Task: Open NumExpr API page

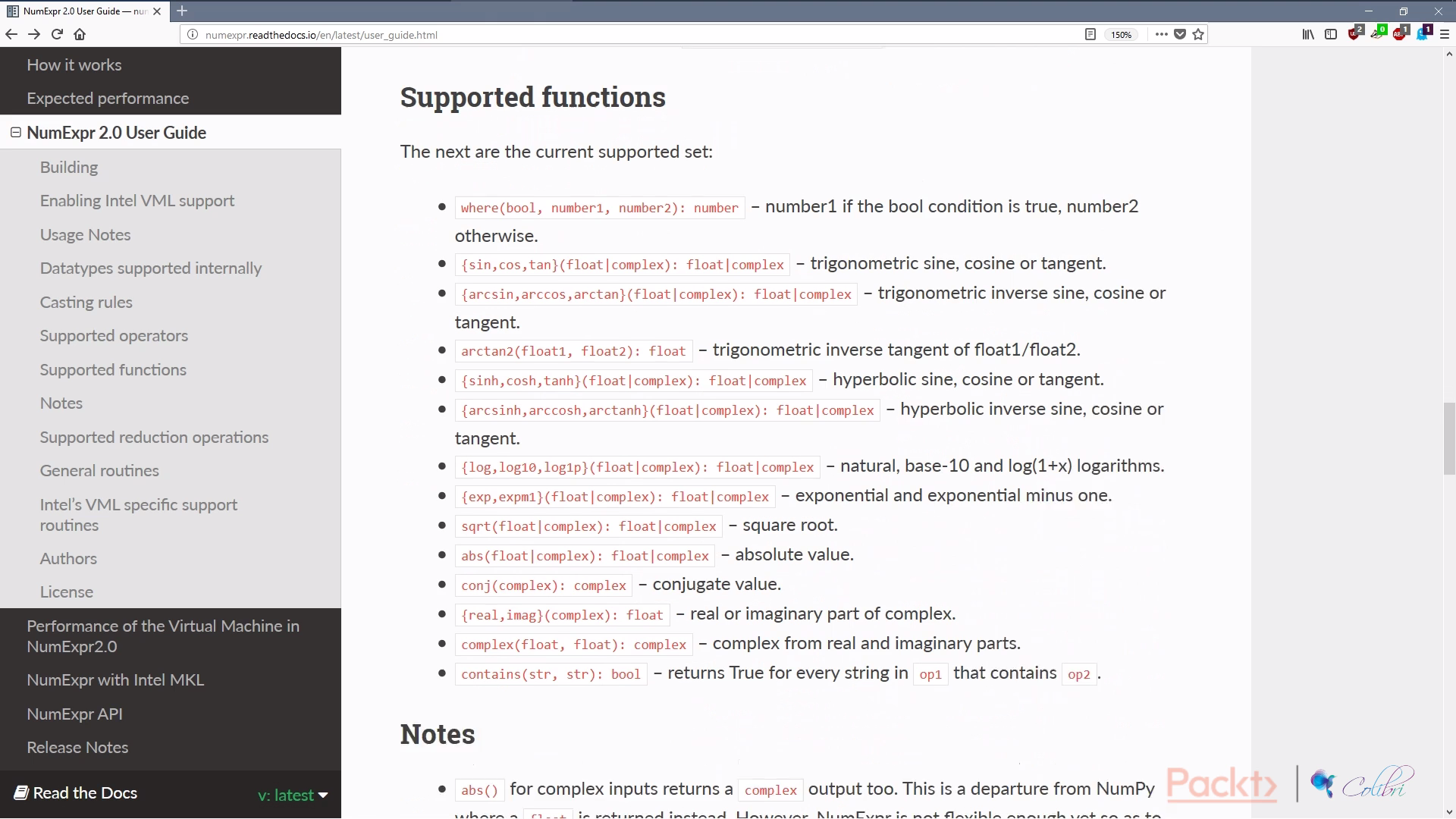Action: (74, 714)
